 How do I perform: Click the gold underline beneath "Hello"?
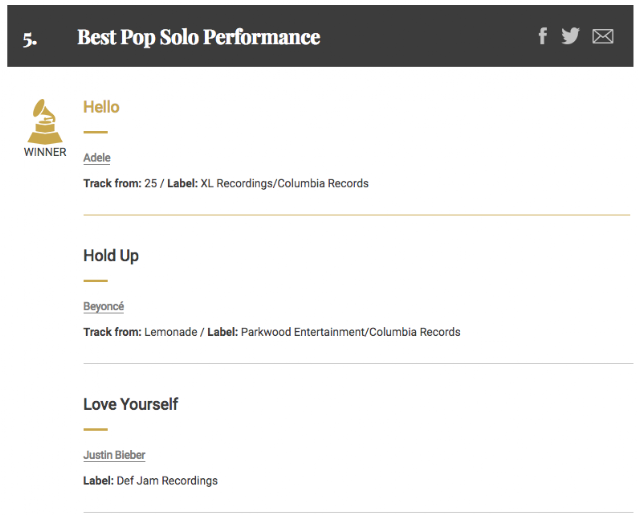95,131
